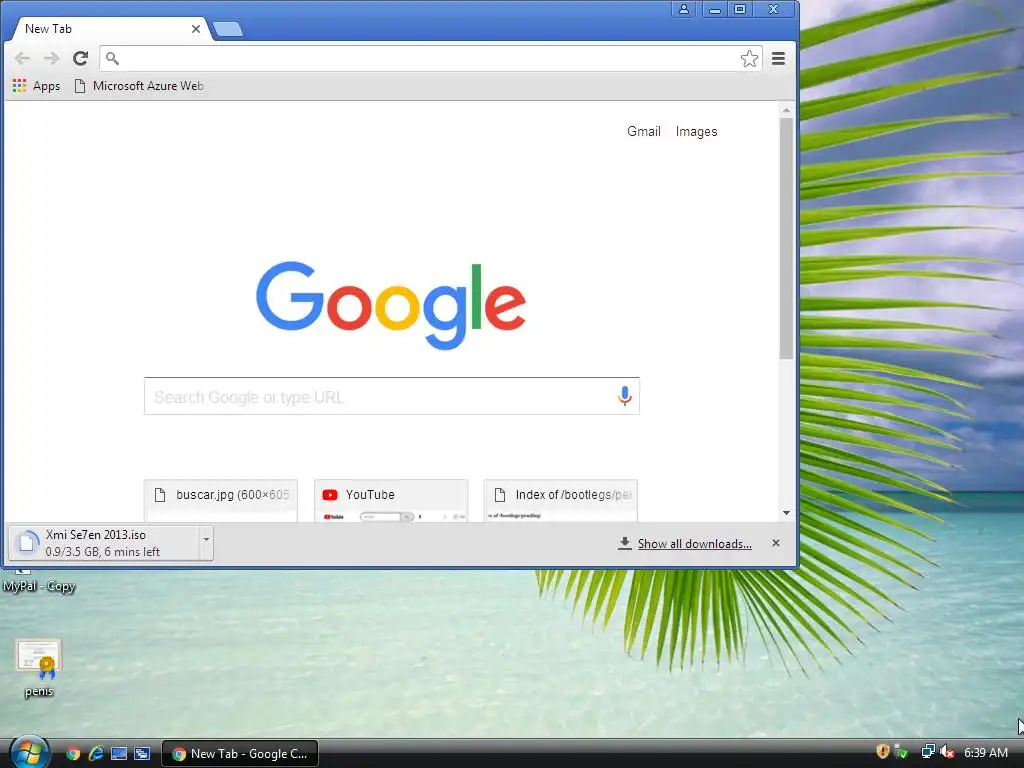The image size is (1024, 768).
Task: Click the green tray icon next to the shield
Action: tap(901, 752)
